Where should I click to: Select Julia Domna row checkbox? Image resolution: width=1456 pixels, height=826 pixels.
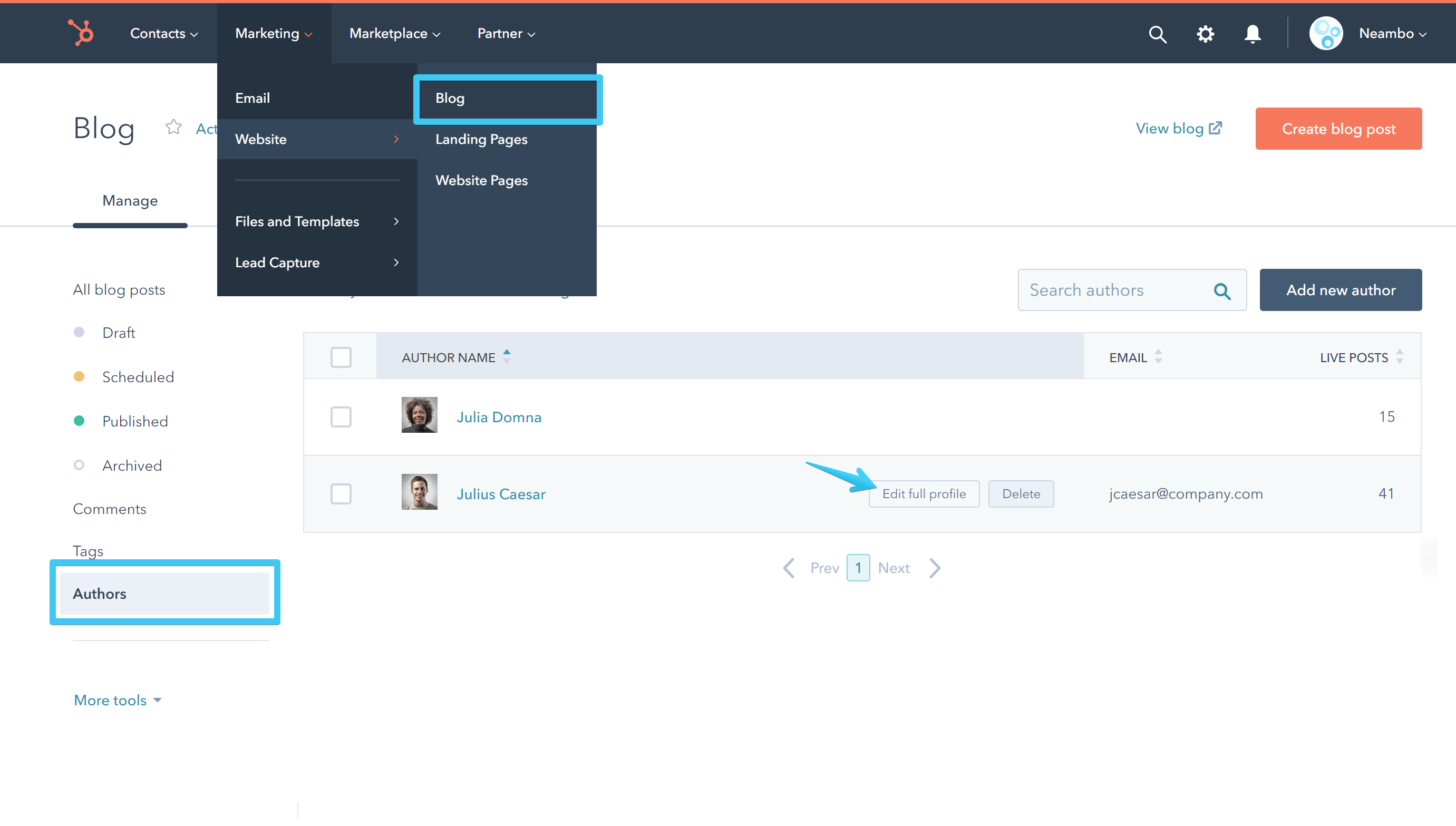(x=341, y=417)
